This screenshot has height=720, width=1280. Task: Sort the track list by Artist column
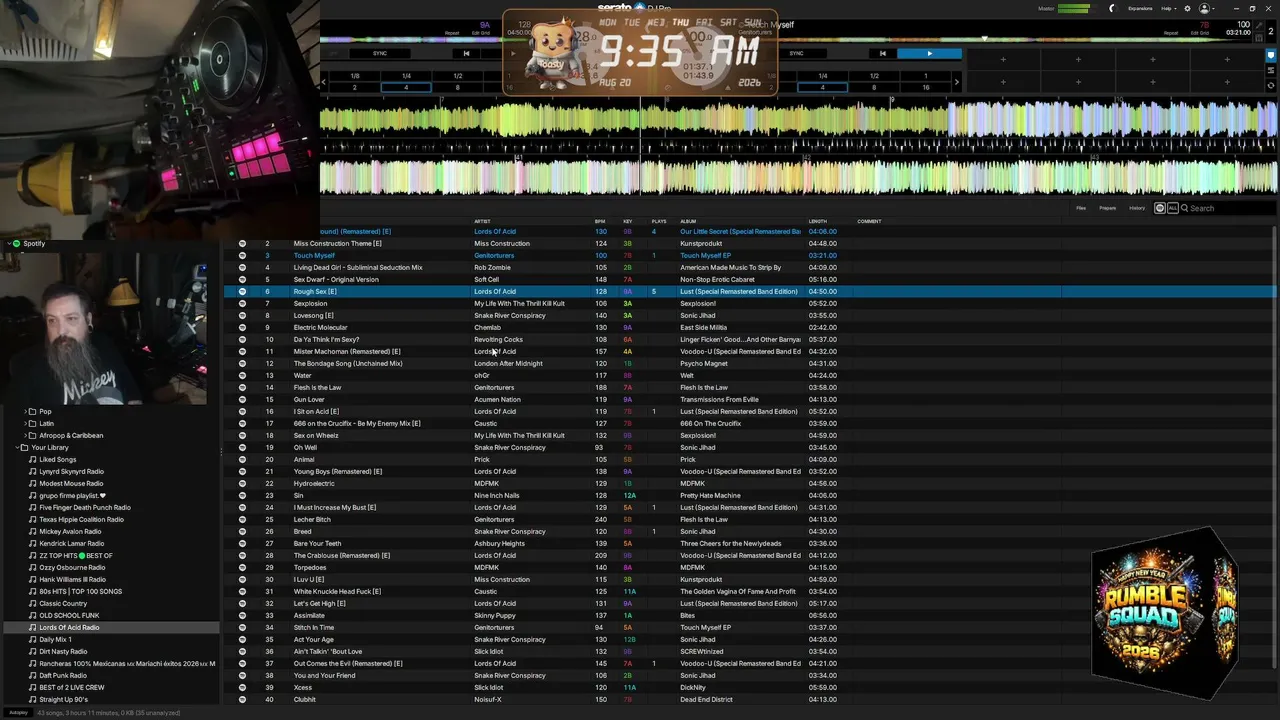point(482,221)
